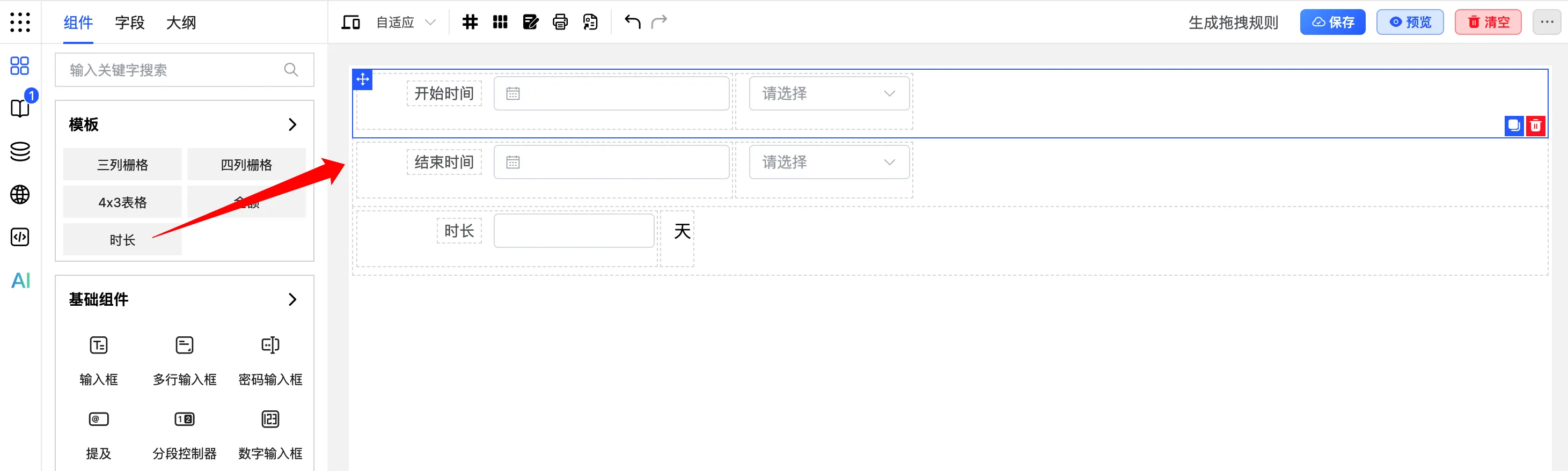Screen dimensions: 1568x471
Task: Open the 自适应 dropdown
Action: coord(406,23)
